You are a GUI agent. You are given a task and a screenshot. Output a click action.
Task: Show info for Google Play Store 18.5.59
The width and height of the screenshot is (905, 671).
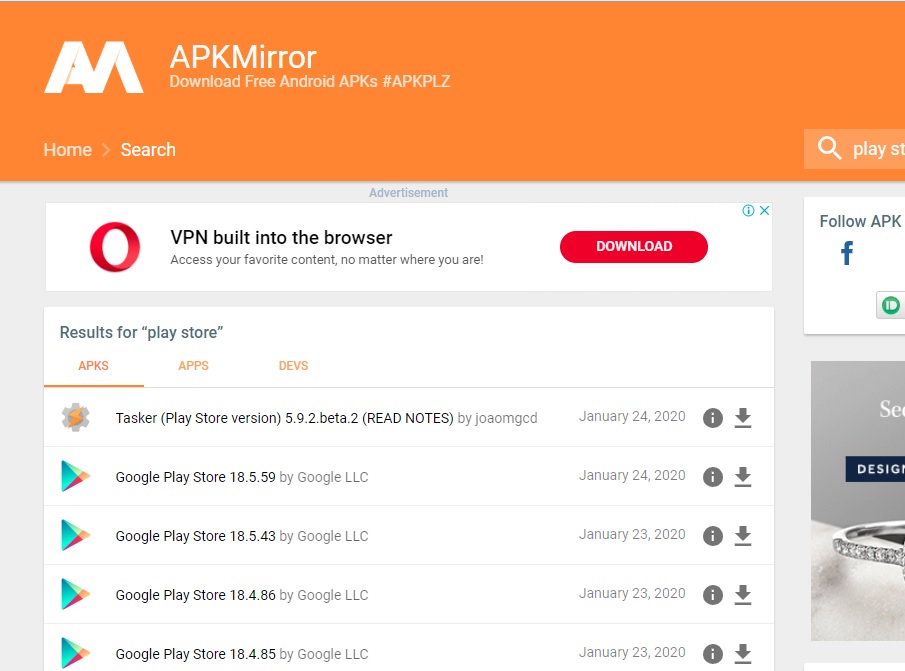click(712, 477)
